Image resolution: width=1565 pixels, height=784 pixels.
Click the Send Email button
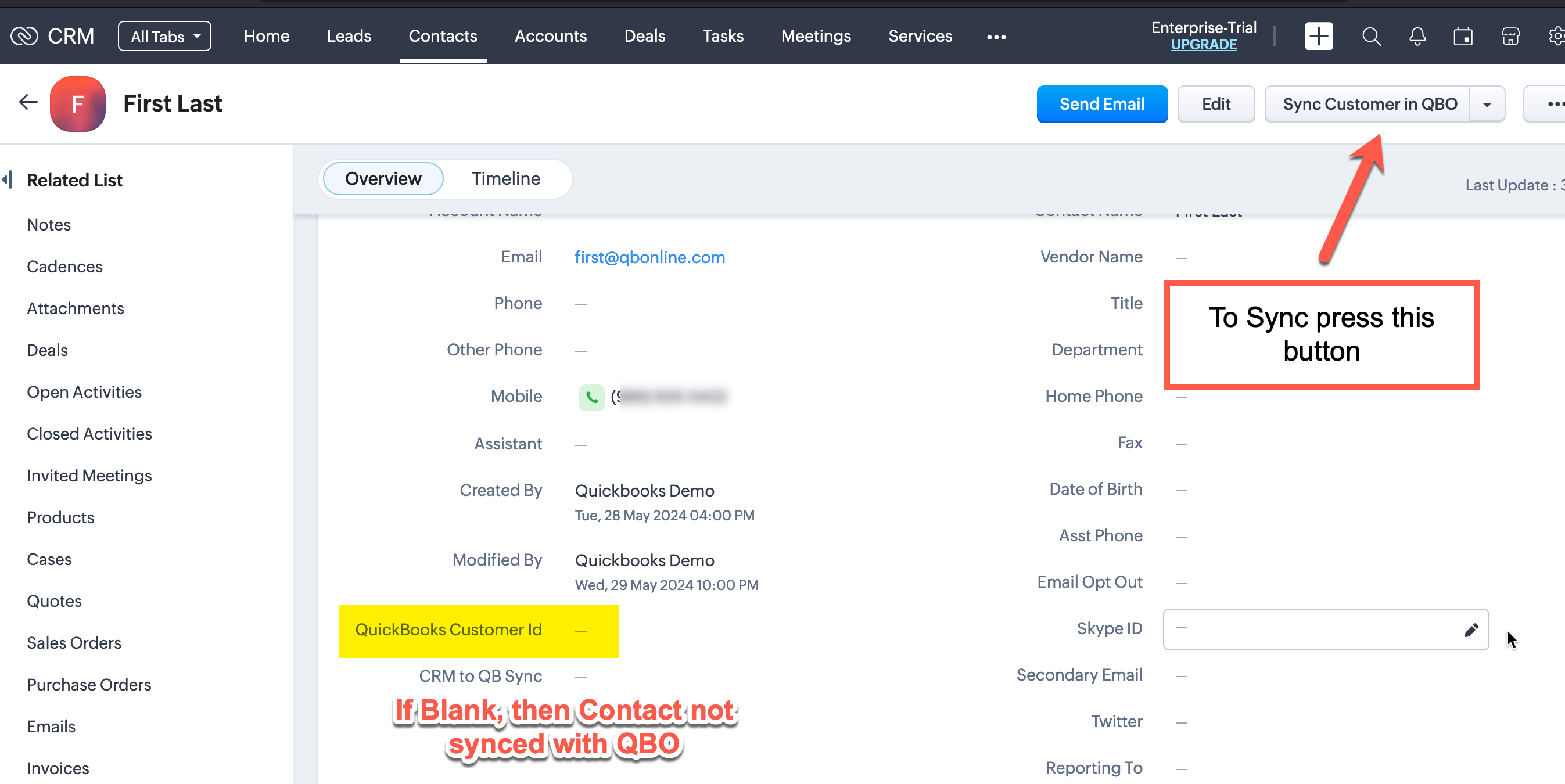1101,105
